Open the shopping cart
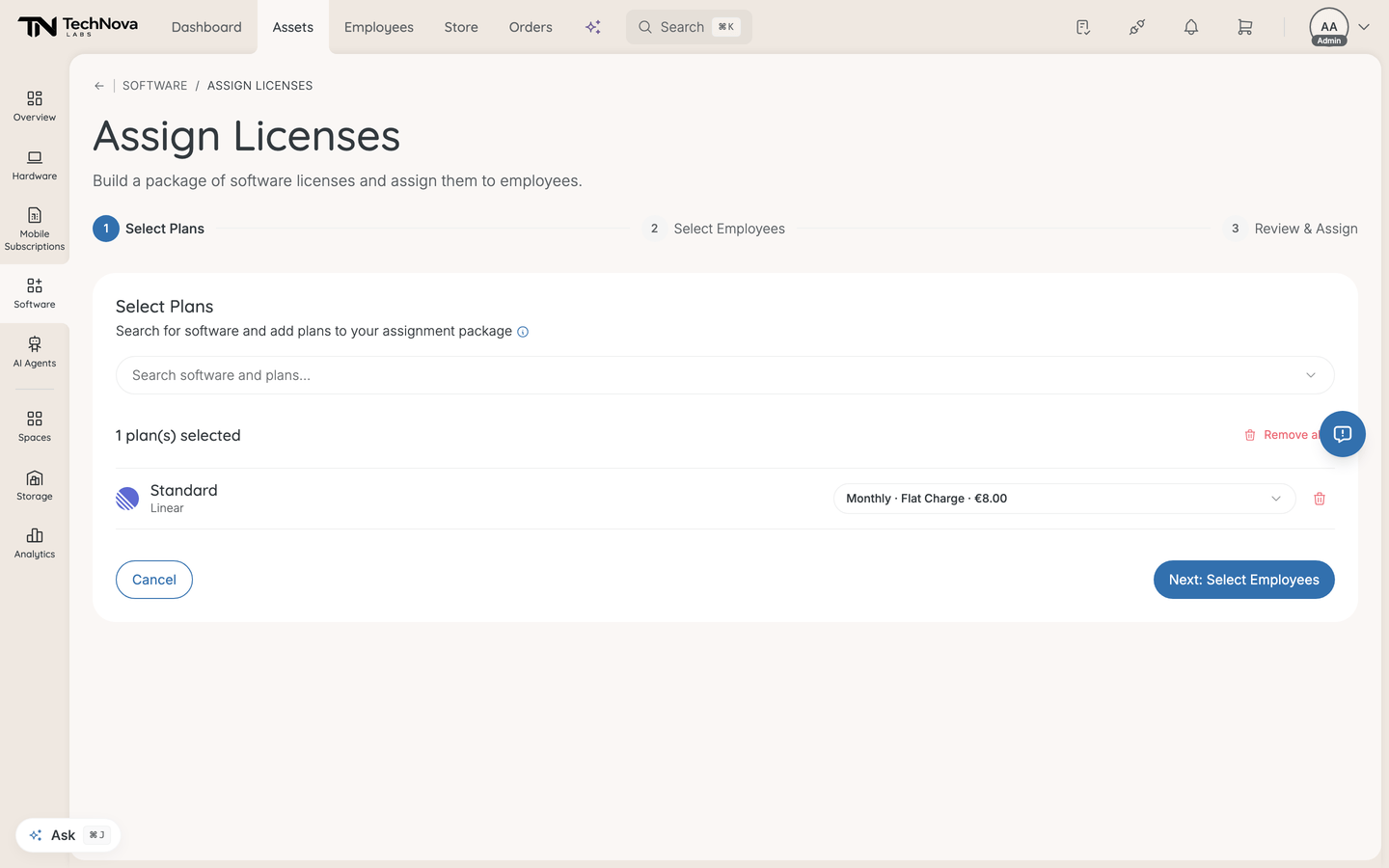Viewport: 1389px width, 868px height. 1245,27
